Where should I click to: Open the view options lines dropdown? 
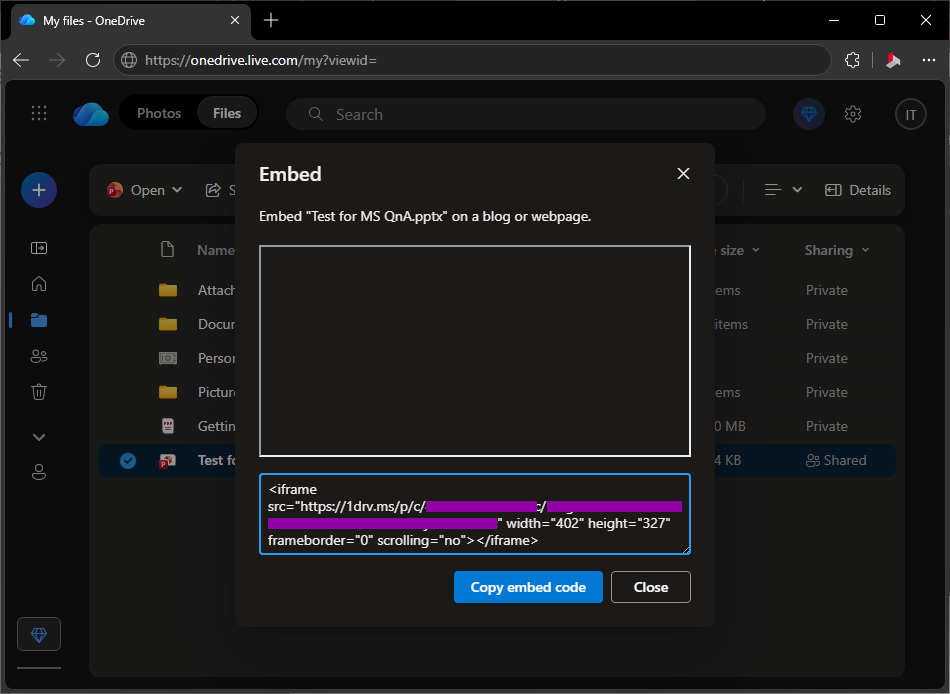(783, 190)
